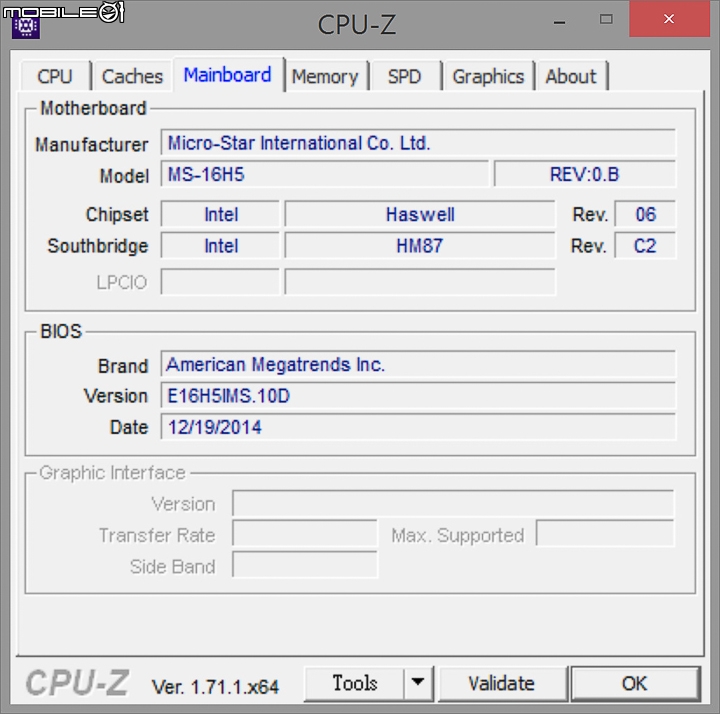Open the Caches tab
The height and width of the screenshot is (714, 720).
pyautogui.click(x=132, y=76)
